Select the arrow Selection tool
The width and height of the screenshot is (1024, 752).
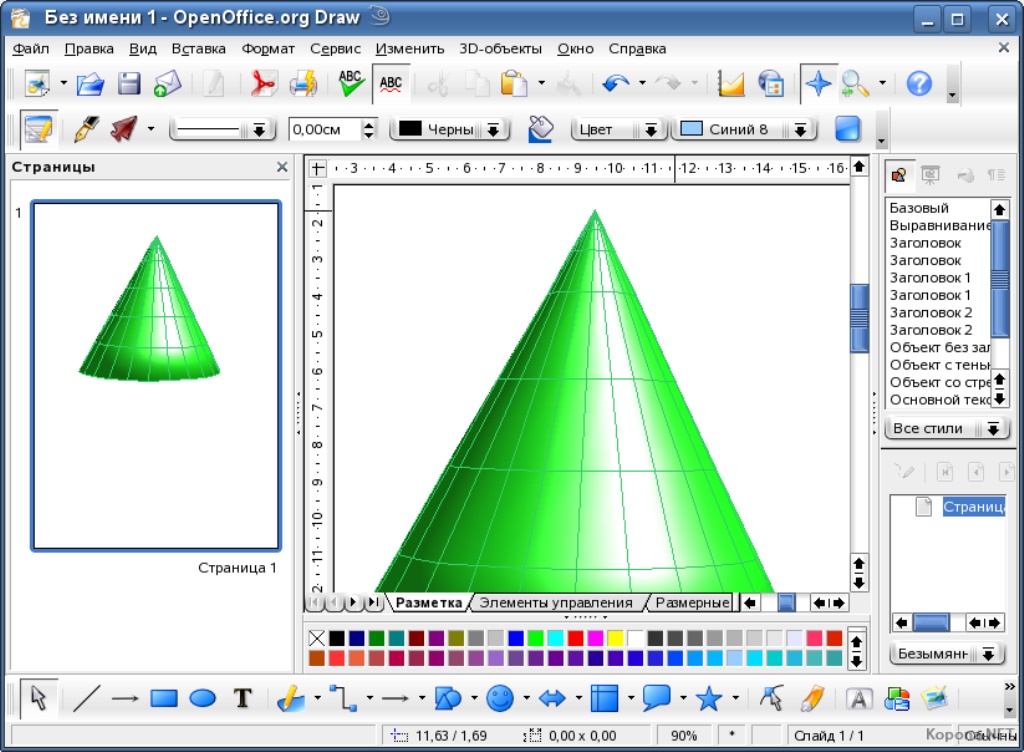click(x=39, y=698)
